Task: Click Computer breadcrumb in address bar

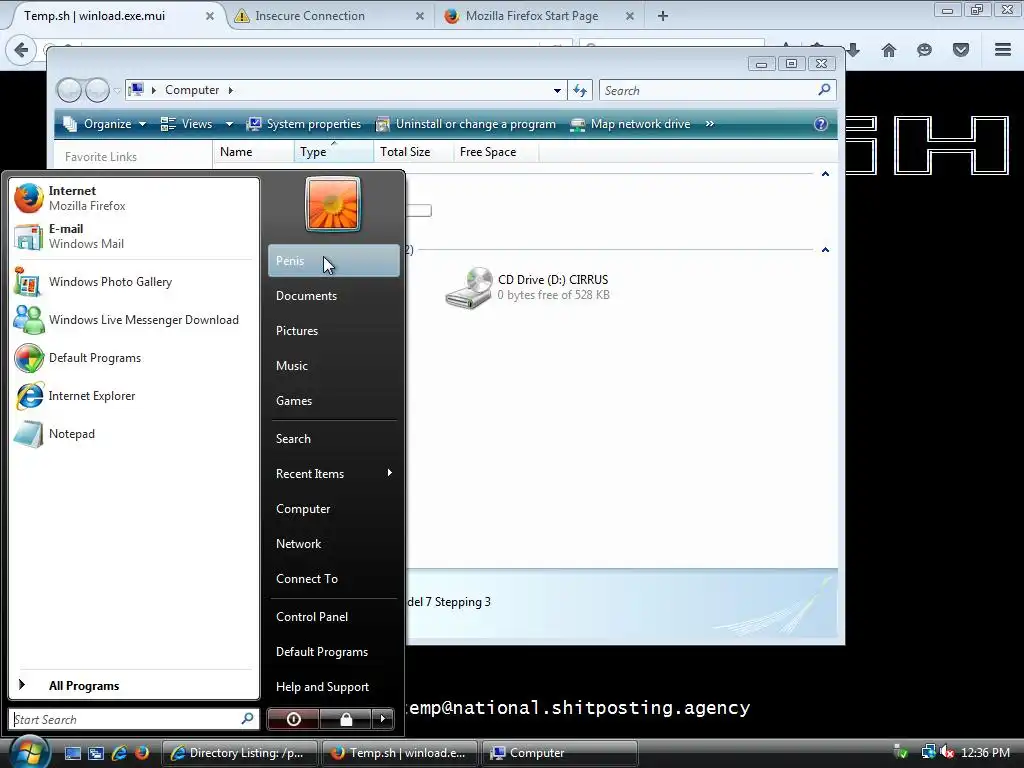Action: tap(192, 90)
